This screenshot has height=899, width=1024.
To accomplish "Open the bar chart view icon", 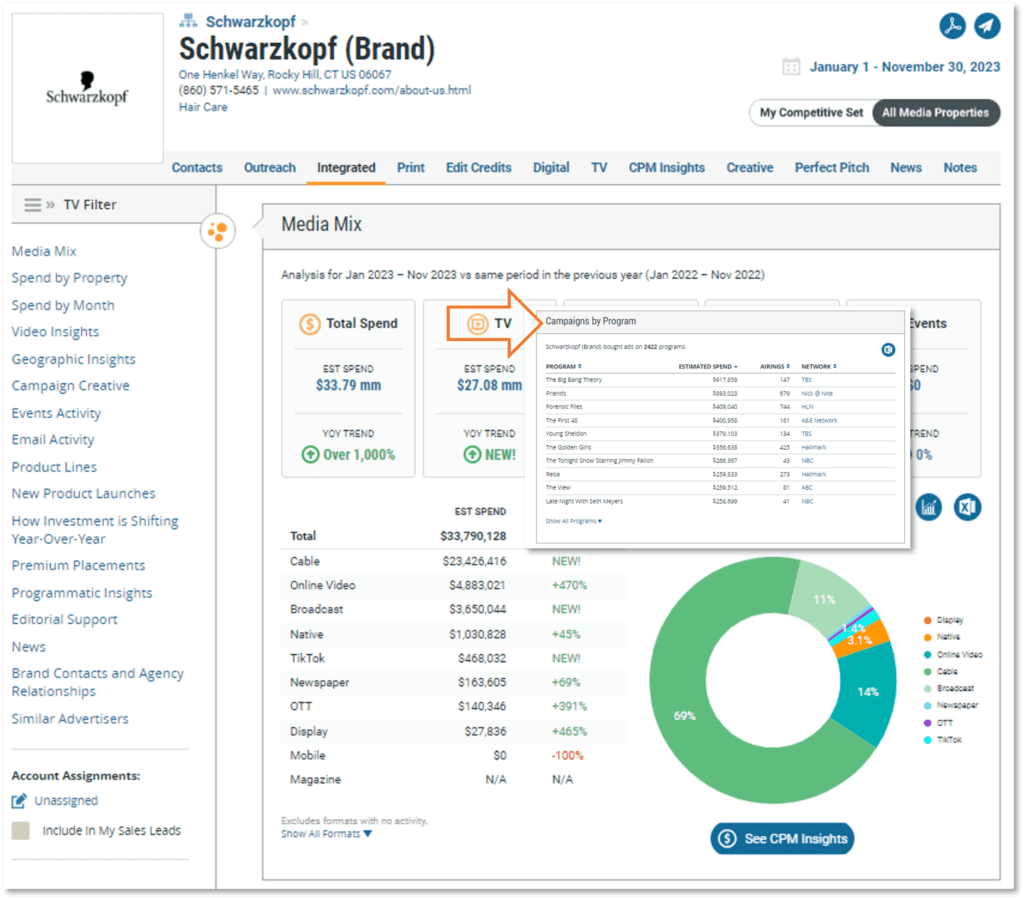I will click(x=929, y=507).
